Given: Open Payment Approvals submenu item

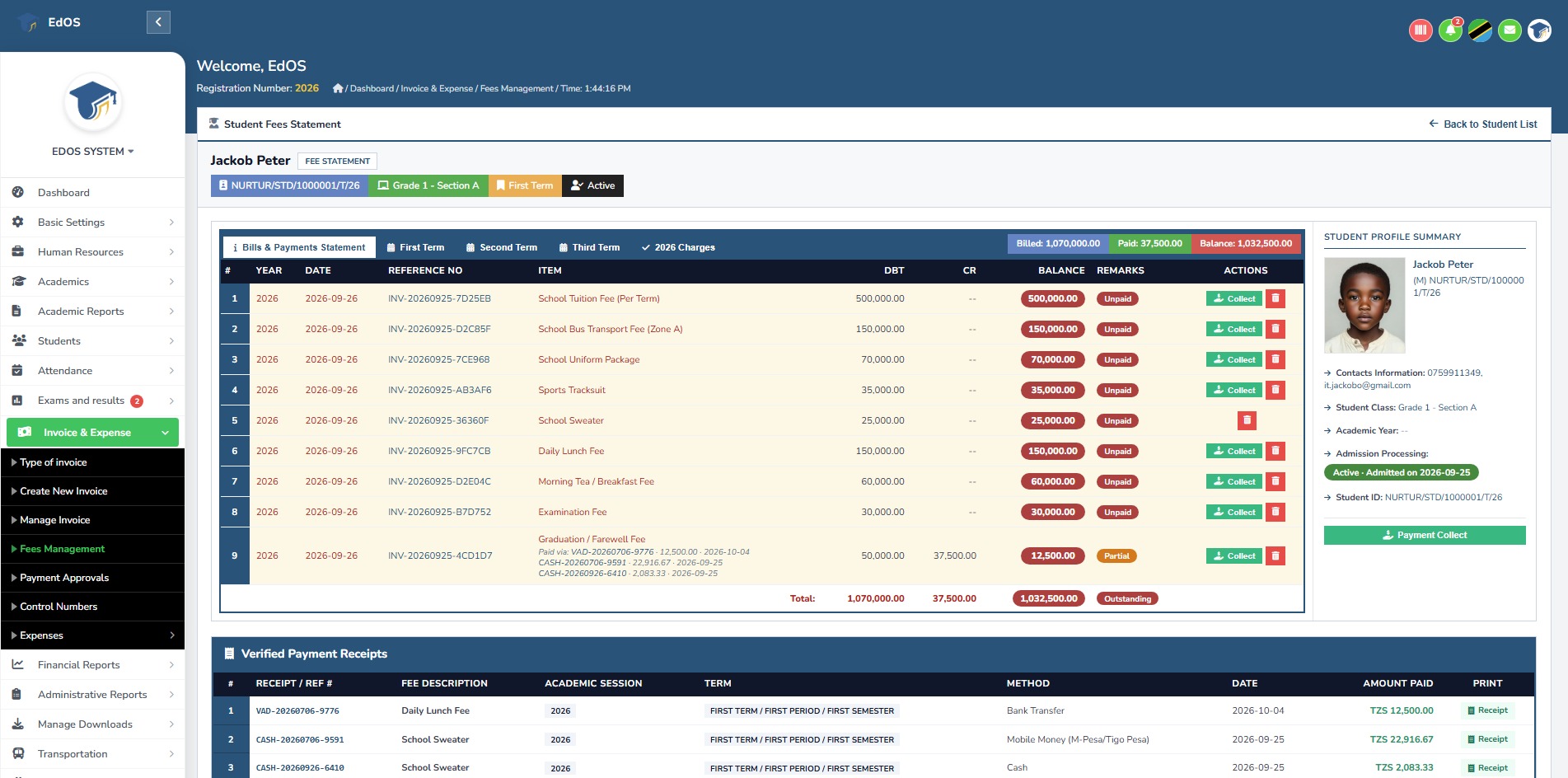Looking at the screenshot, I should 92,578.
